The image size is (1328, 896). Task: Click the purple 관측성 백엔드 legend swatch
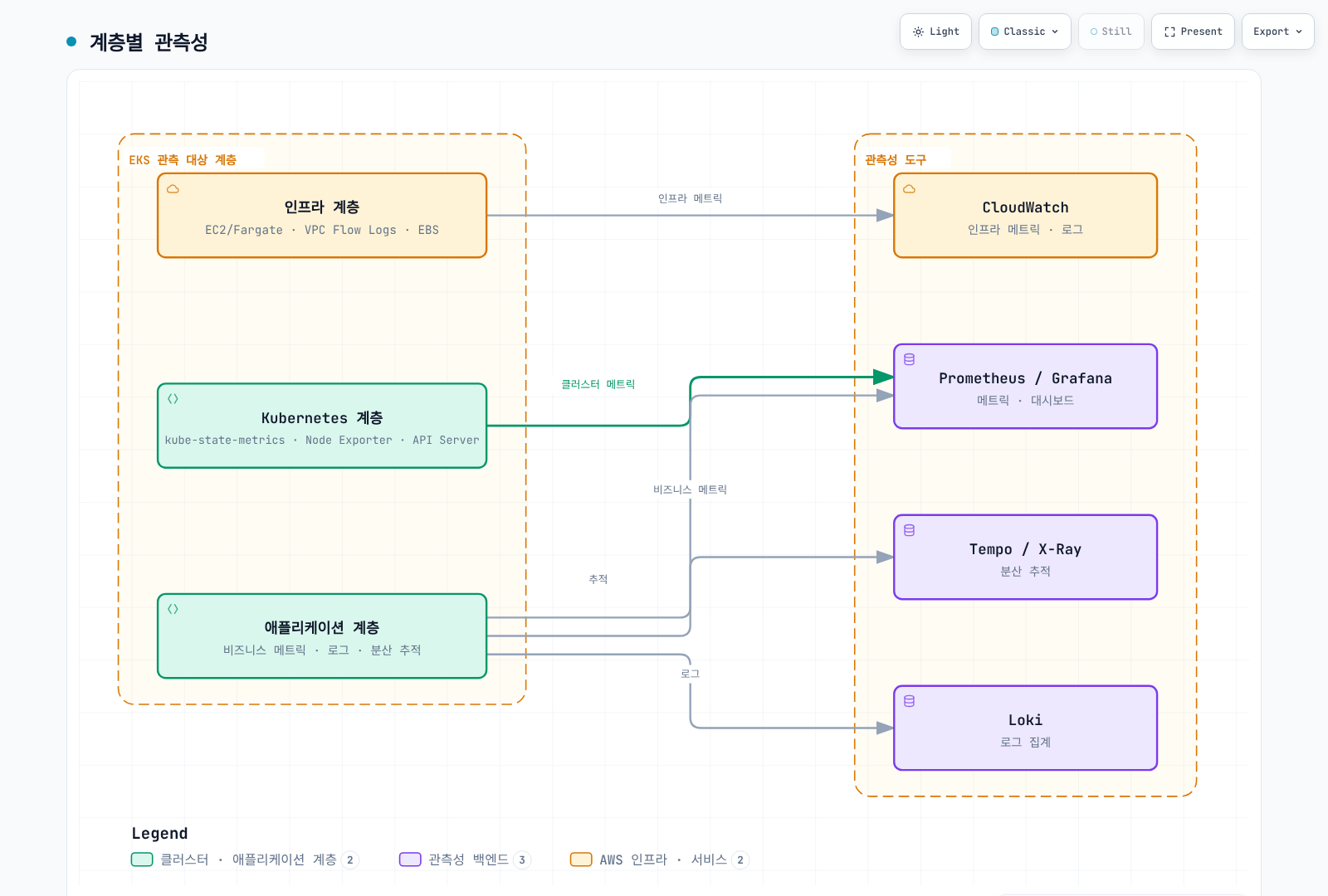click(x=410, y=859)
